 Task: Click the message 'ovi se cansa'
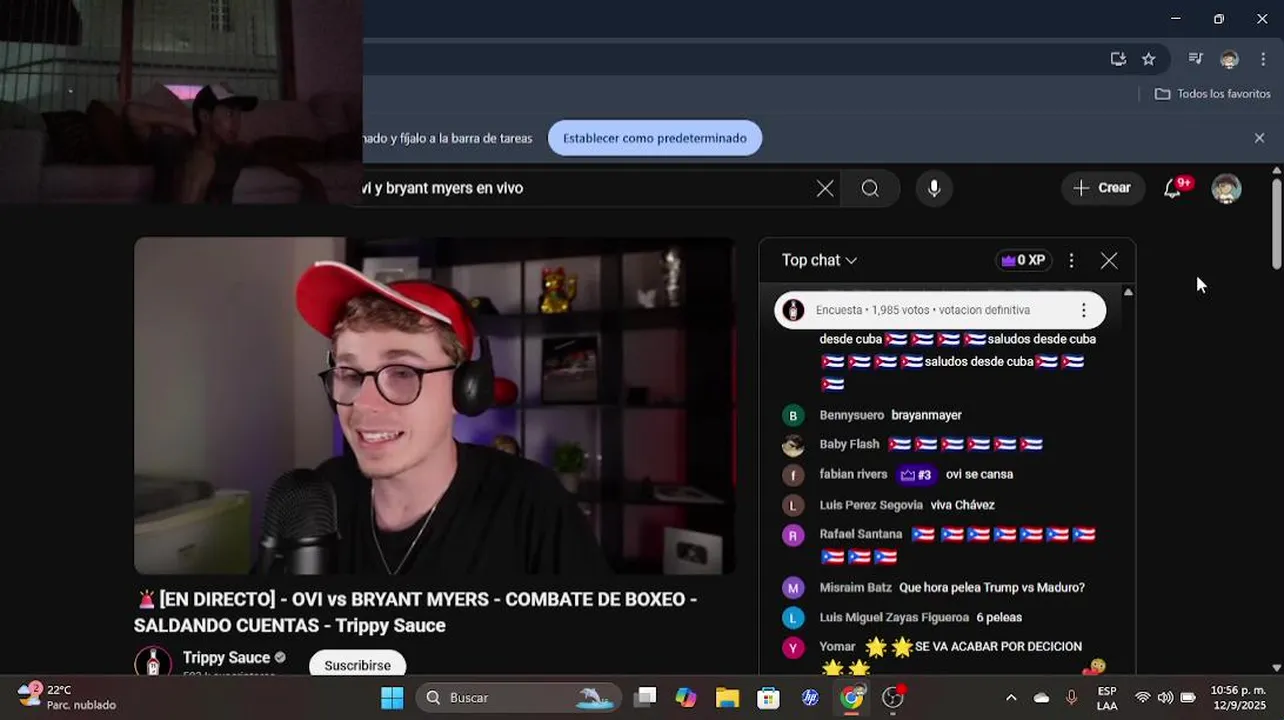pyautogui.click(x=979, y=475)
